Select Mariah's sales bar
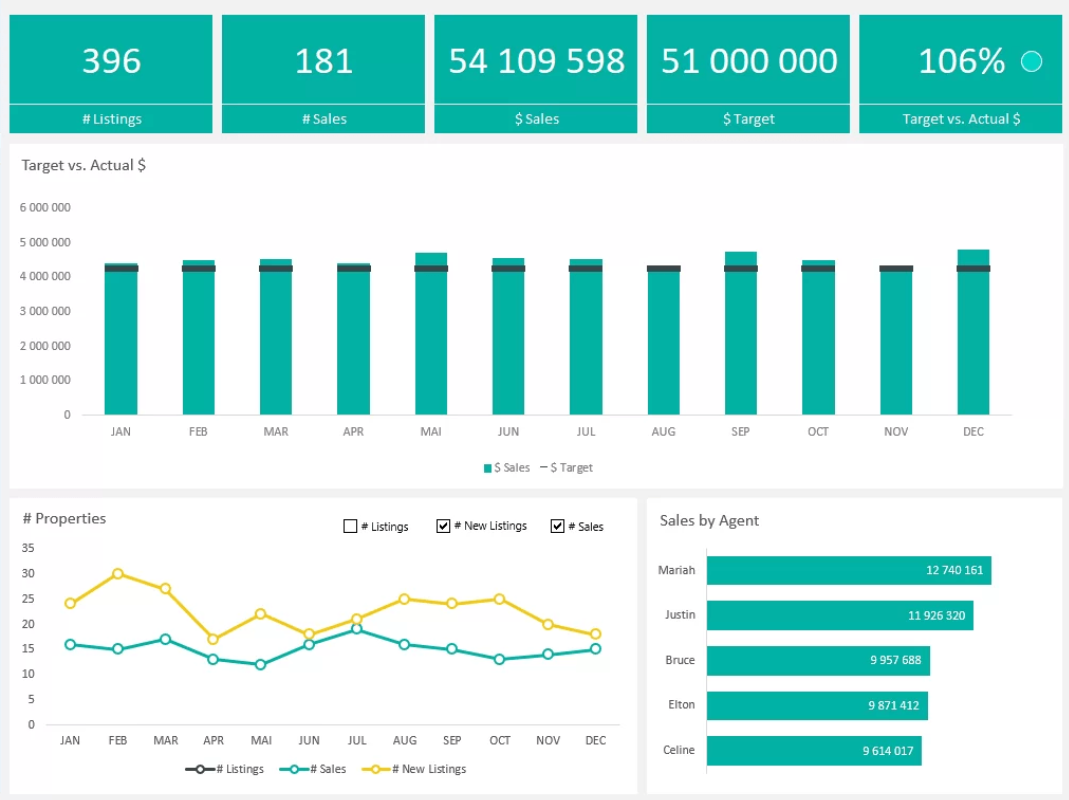 848,571
